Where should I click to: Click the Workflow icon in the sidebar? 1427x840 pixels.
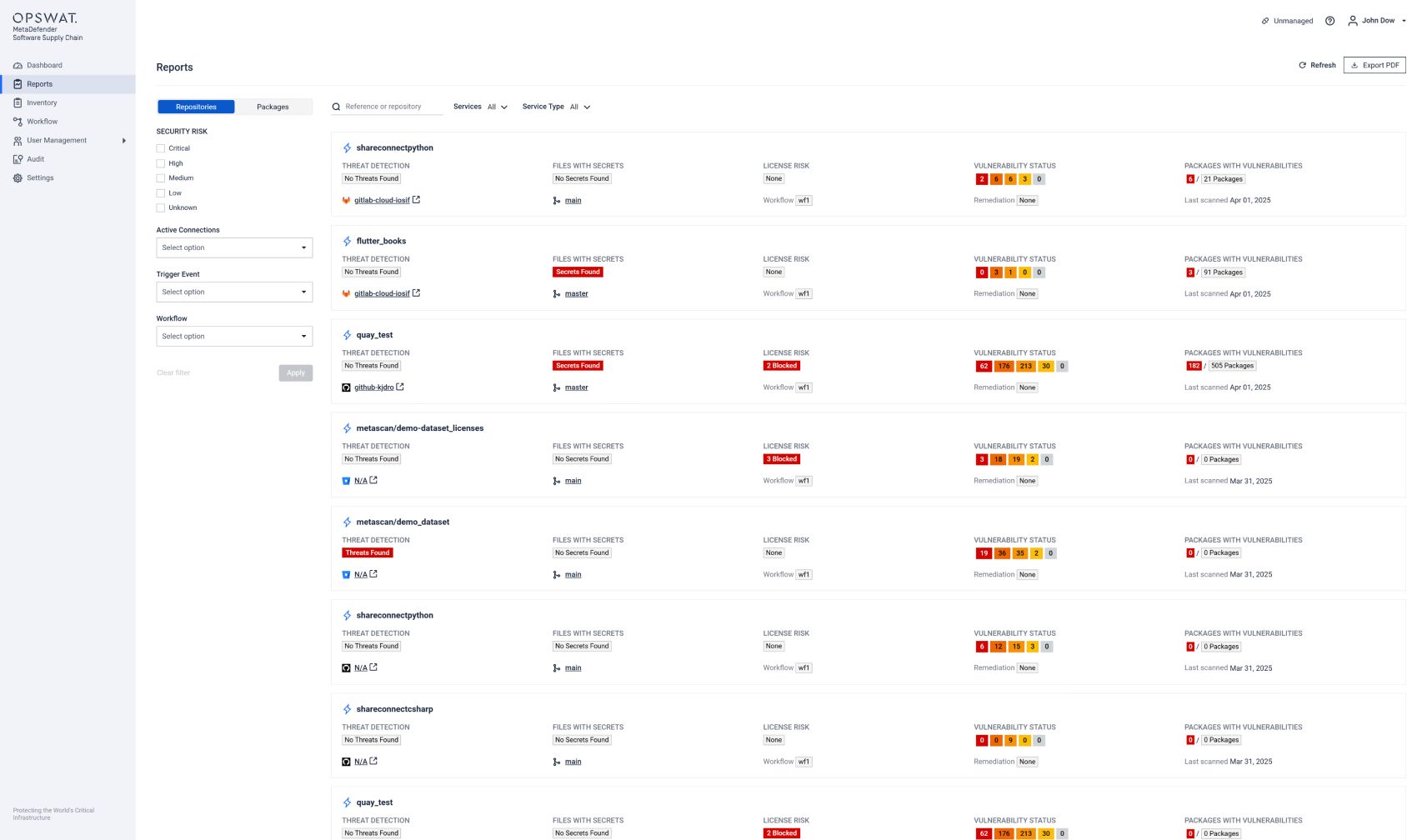coord(17,121)
